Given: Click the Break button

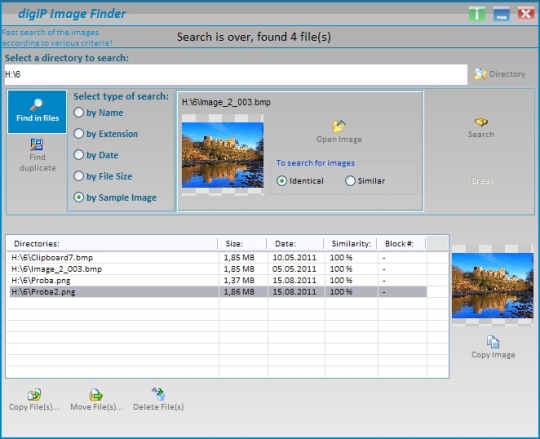Looking at the screenshot, I should pos(481,180).
